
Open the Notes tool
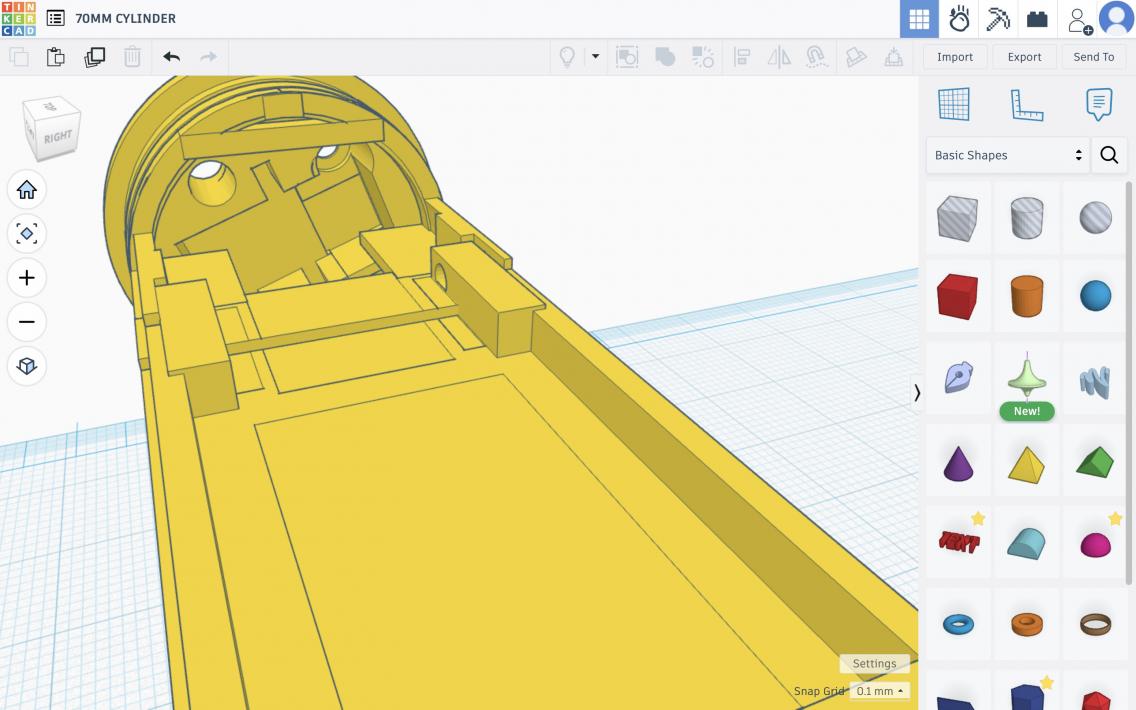pyautogui.click(x=1098, y=104)
